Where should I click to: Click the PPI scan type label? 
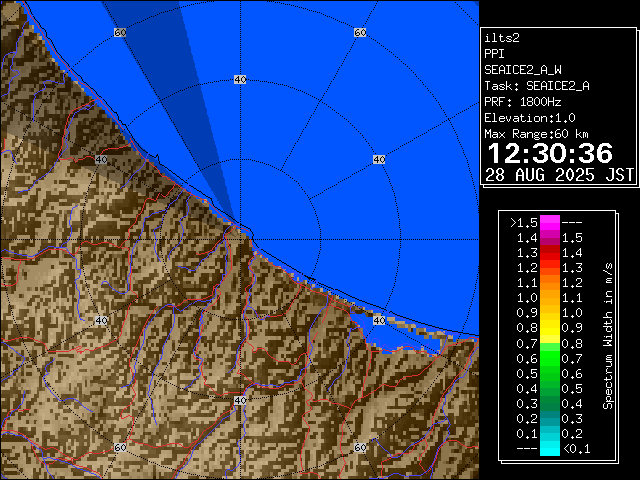[x=494, y=53]
